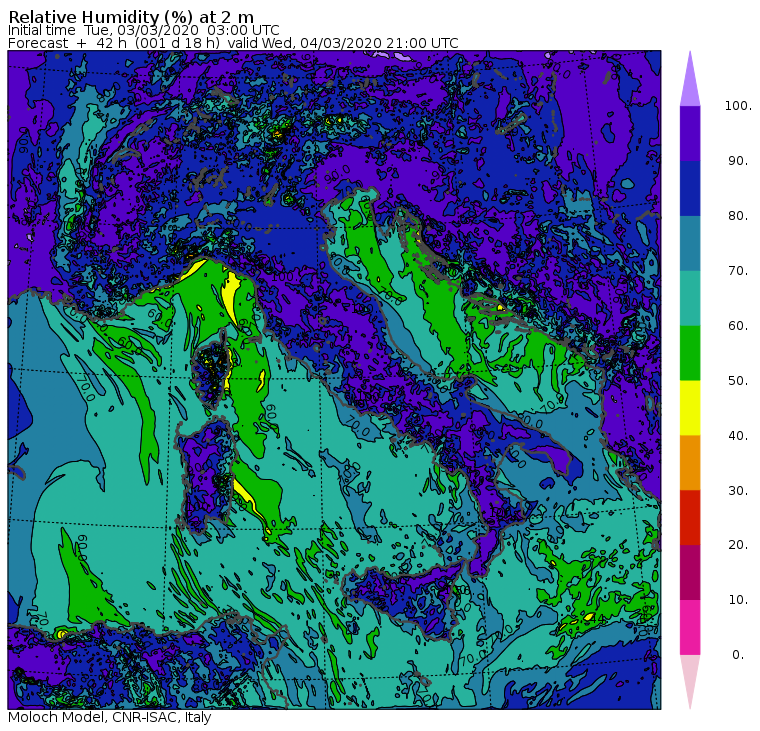Click the '50.' legend label

coord(738,381)
